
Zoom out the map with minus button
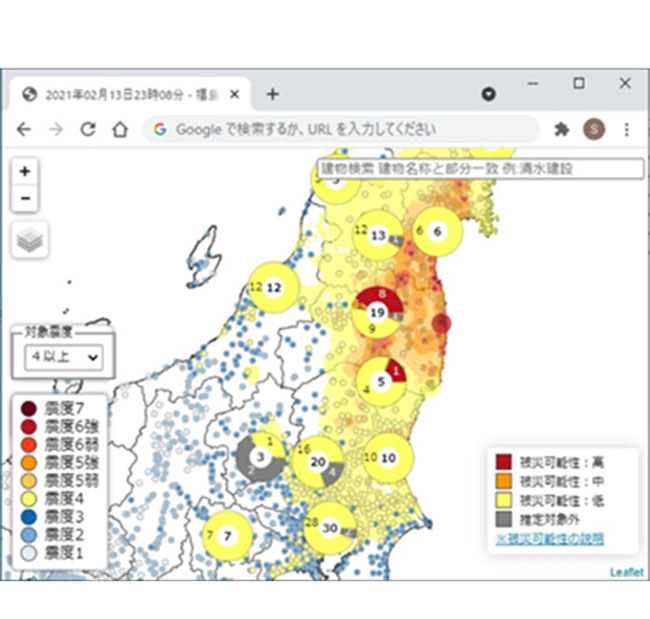[25, 198]
